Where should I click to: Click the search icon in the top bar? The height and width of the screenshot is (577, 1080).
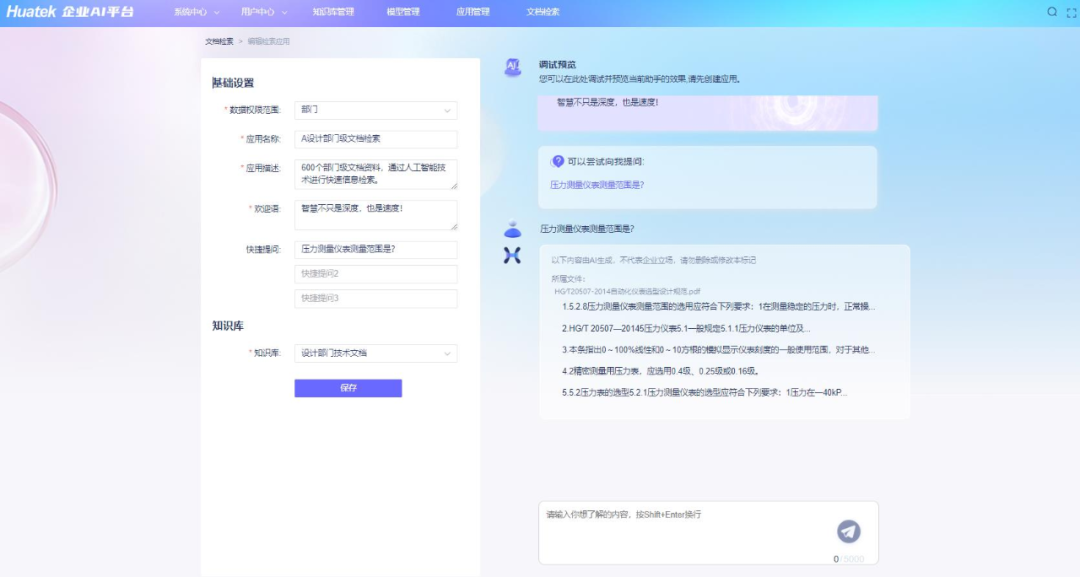click(x=1052, y=12)
